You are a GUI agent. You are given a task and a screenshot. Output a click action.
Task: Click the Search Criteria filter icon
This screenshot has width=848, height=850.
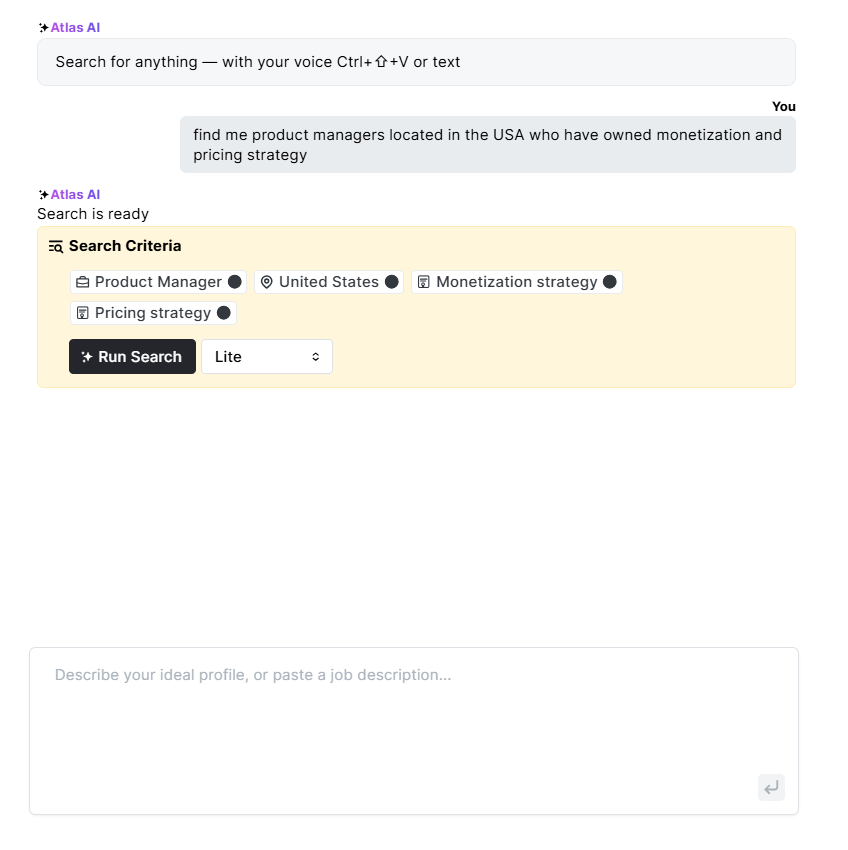[55, 246]
